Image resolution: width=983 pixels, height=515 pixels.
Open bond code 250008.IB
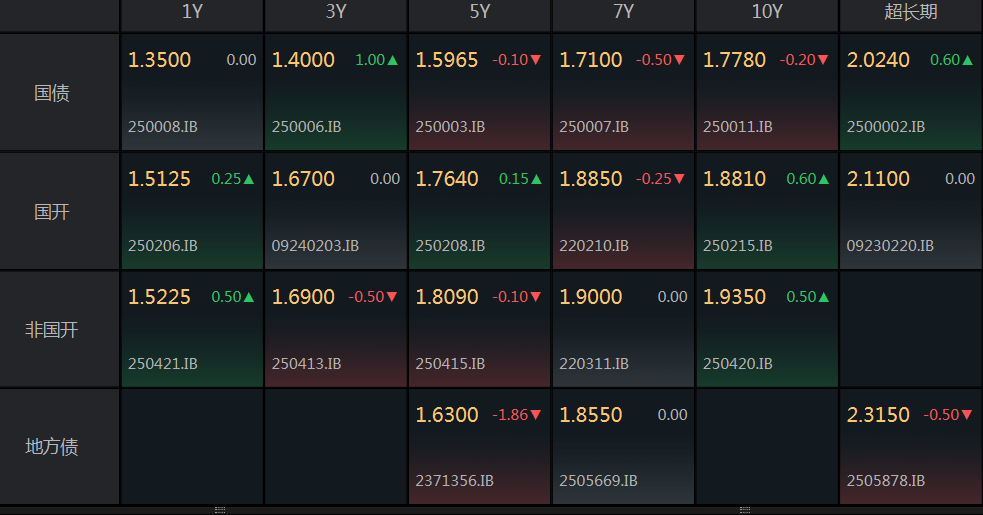click(162, 127)
